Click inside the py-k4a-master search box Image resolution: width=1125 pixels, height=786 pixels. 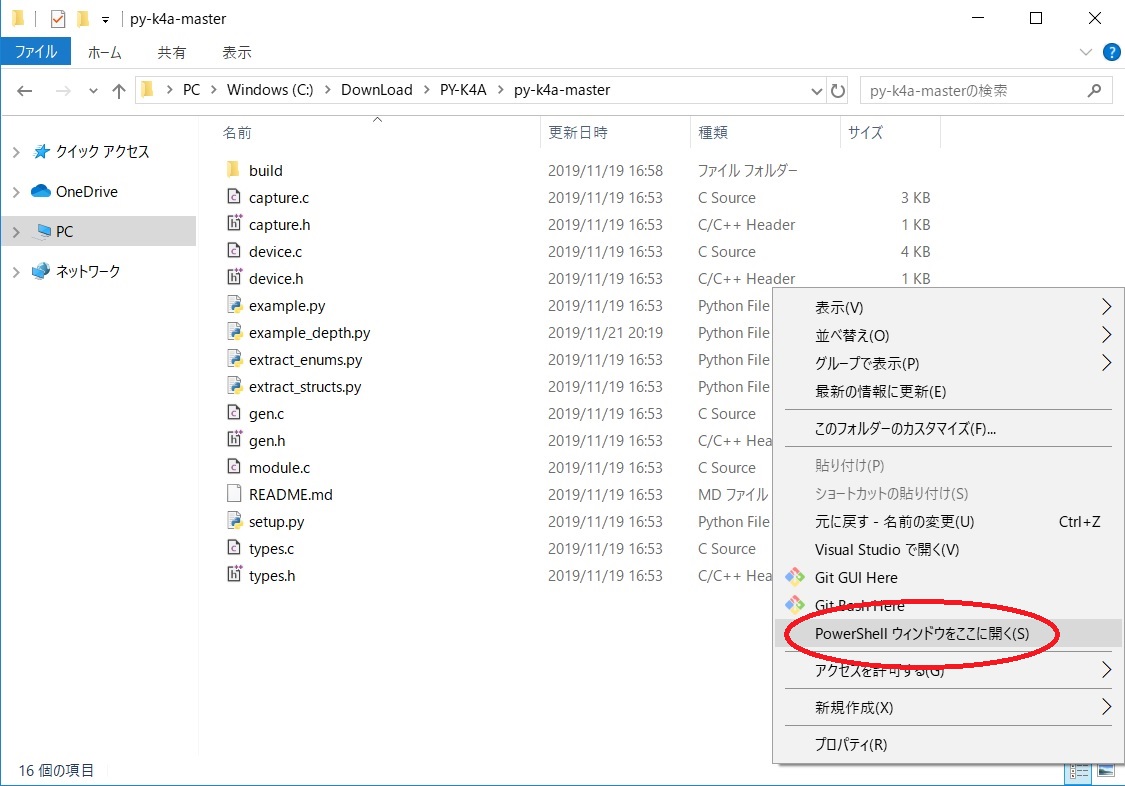(970, 89)
